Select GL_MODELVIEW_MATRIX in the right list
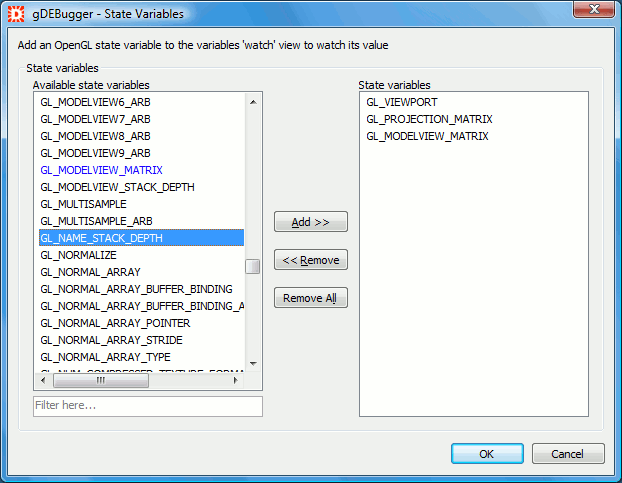This screenshot has width=622, height=483. 427,136
